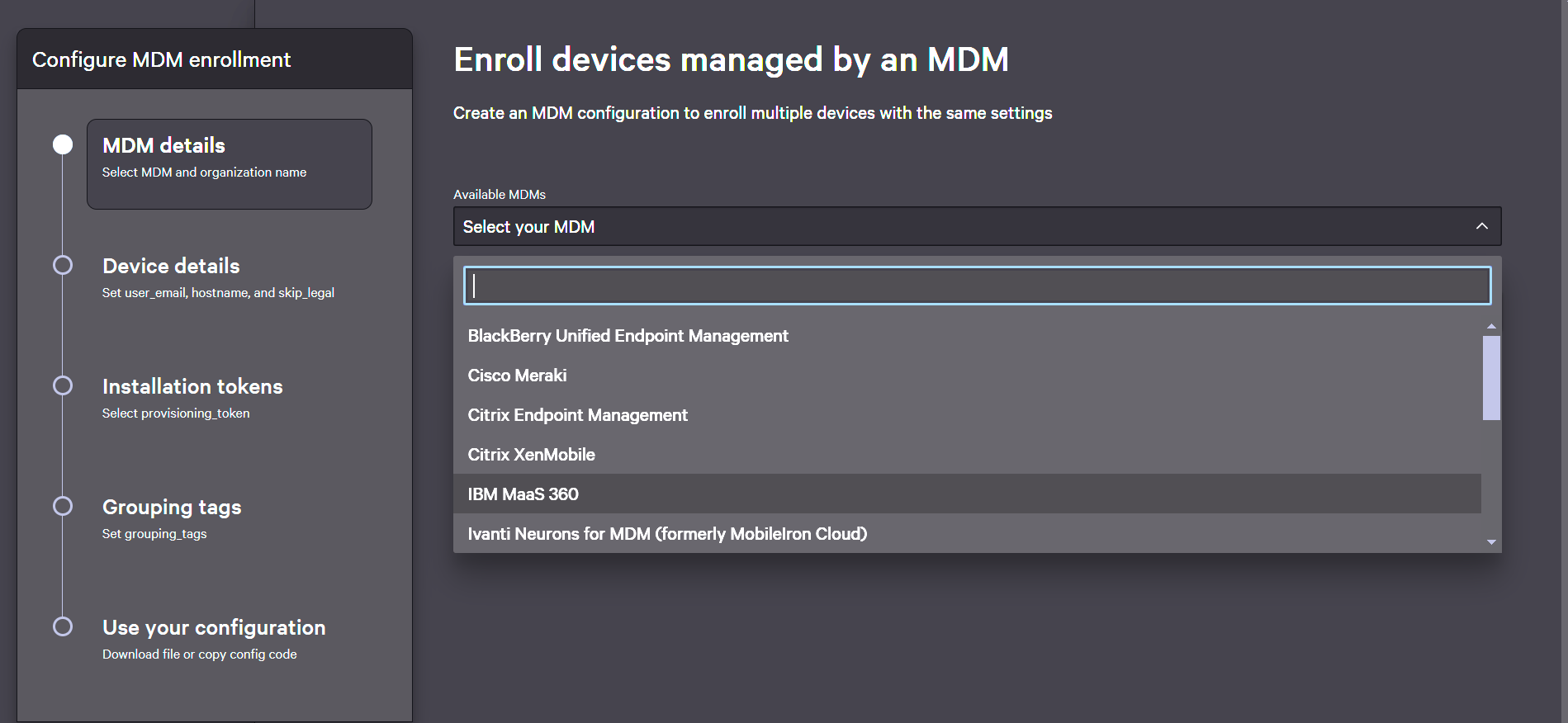
Task: Click the Available MDMs label
Action: click(500, 195)
